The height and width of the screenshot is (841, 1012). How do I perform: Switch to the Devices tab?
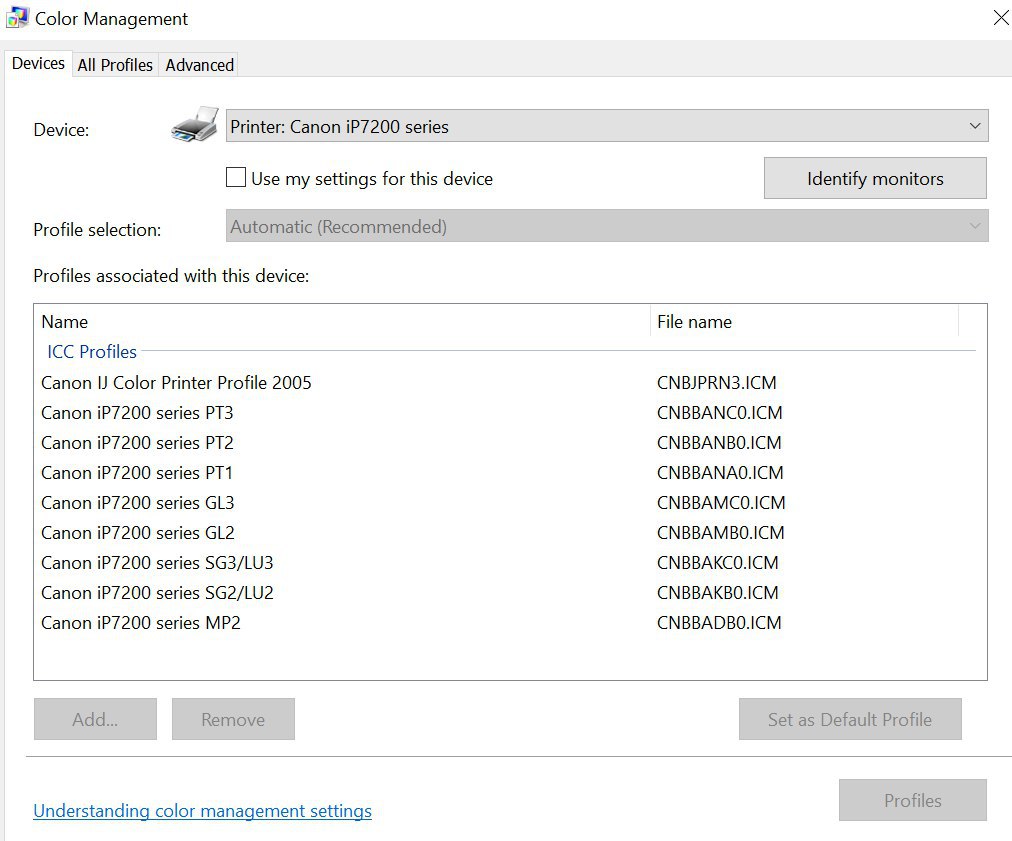pyautogui.click(x=38, y=63)
